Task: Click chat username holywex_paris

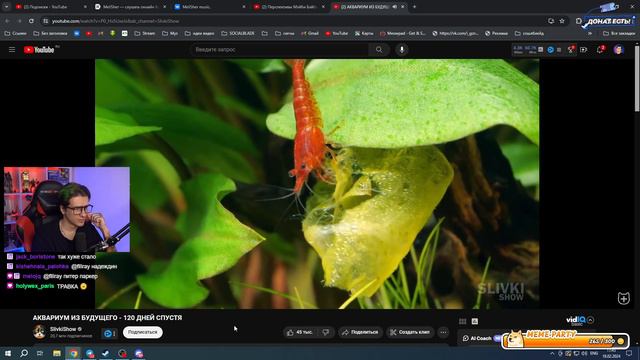Action: click(35, 286)
